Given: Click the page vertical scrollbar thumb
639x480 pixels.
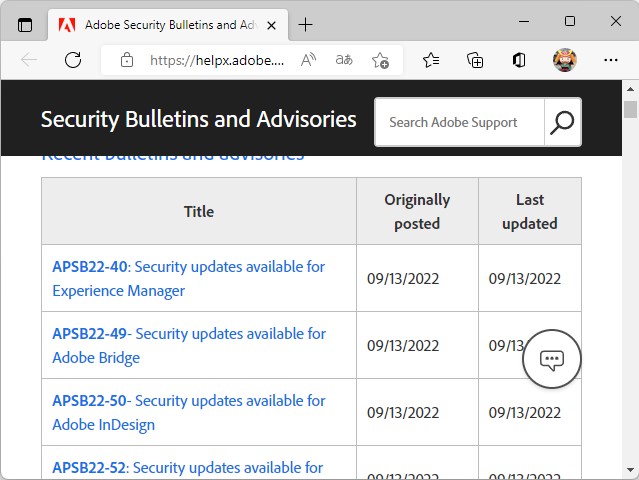Looking at the screenshot, I should click(630, 110).
